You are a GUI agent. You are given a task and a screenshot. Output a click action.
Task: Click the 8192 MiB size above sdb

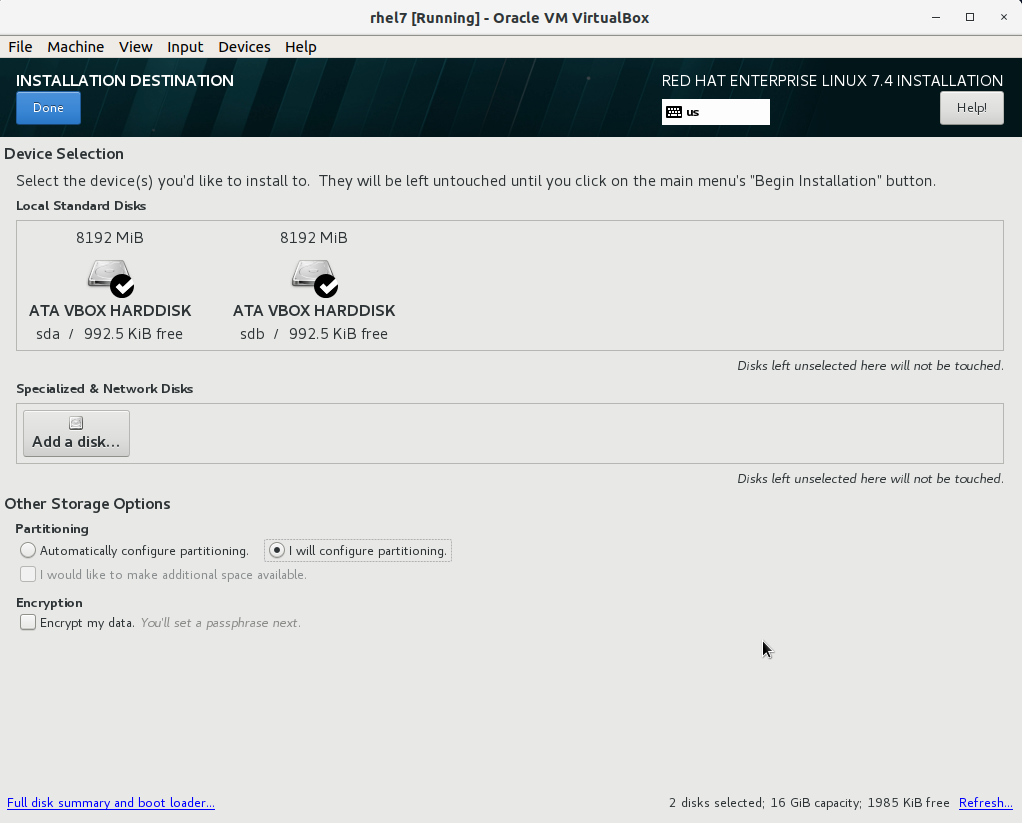tap(314, 238)
